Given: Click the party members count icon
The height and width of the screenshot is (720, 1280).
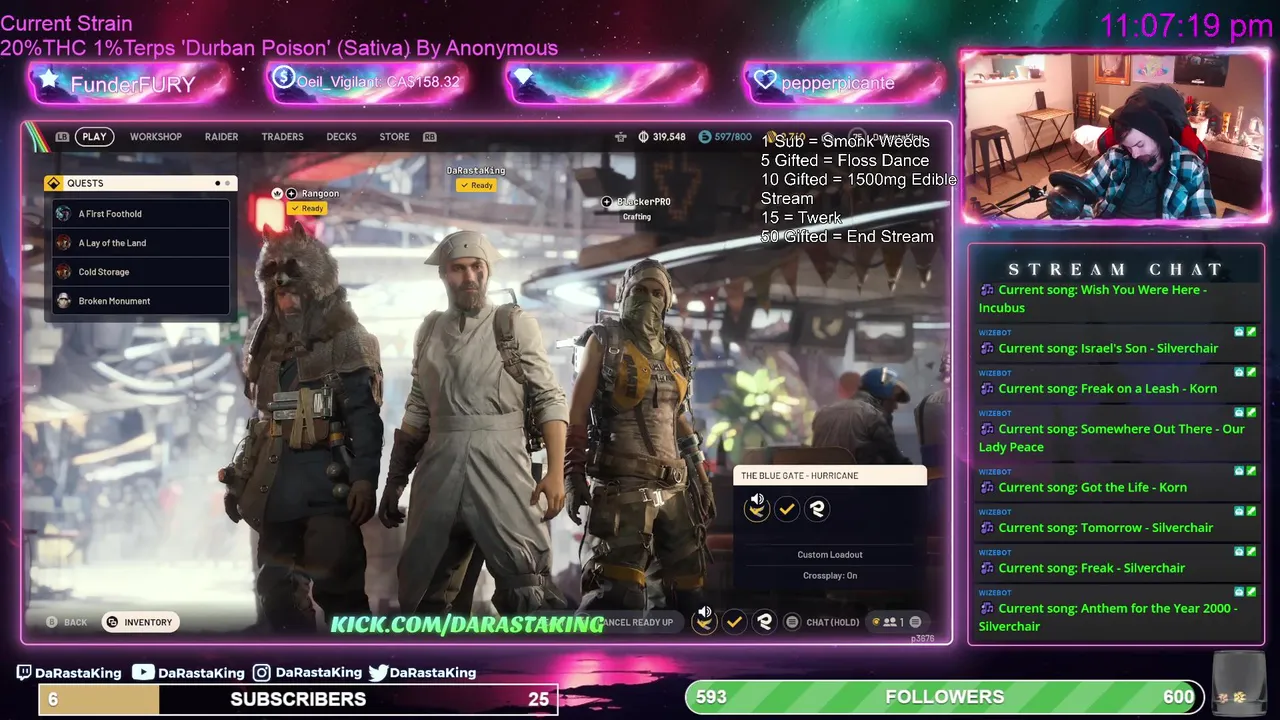Looking at the screenshot, I should (x=890, y=622).
